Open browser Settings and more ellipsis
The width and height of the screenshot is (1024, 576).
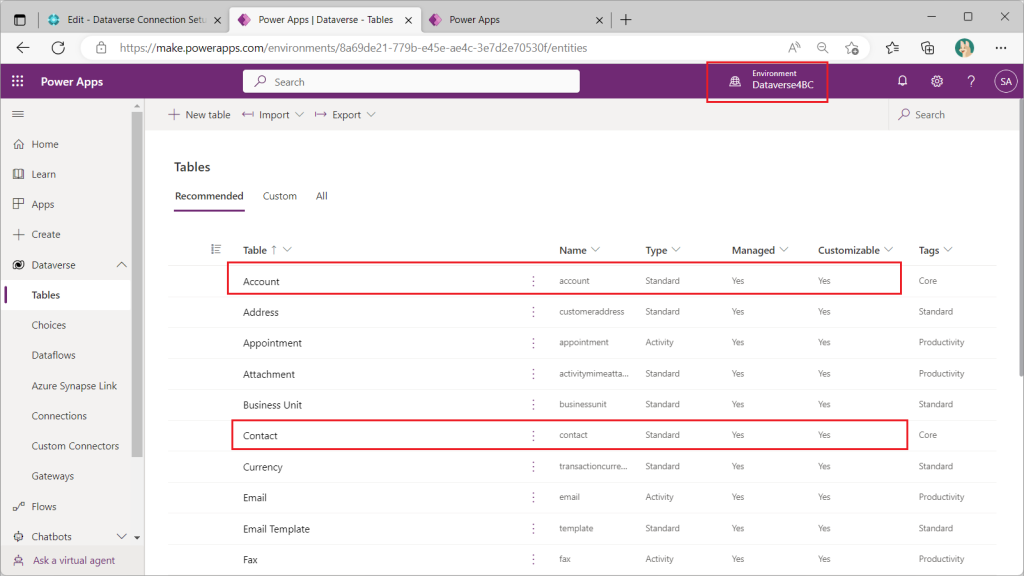[x=1000, y=48]
